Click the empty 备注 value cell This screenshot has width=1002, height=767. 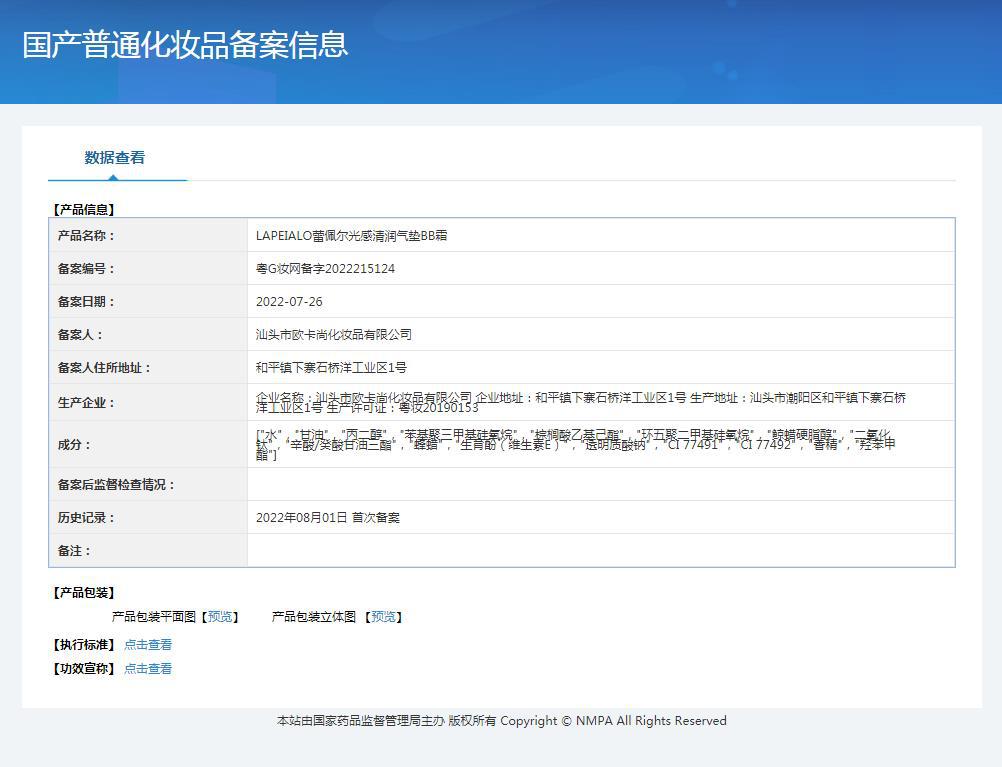600,551
